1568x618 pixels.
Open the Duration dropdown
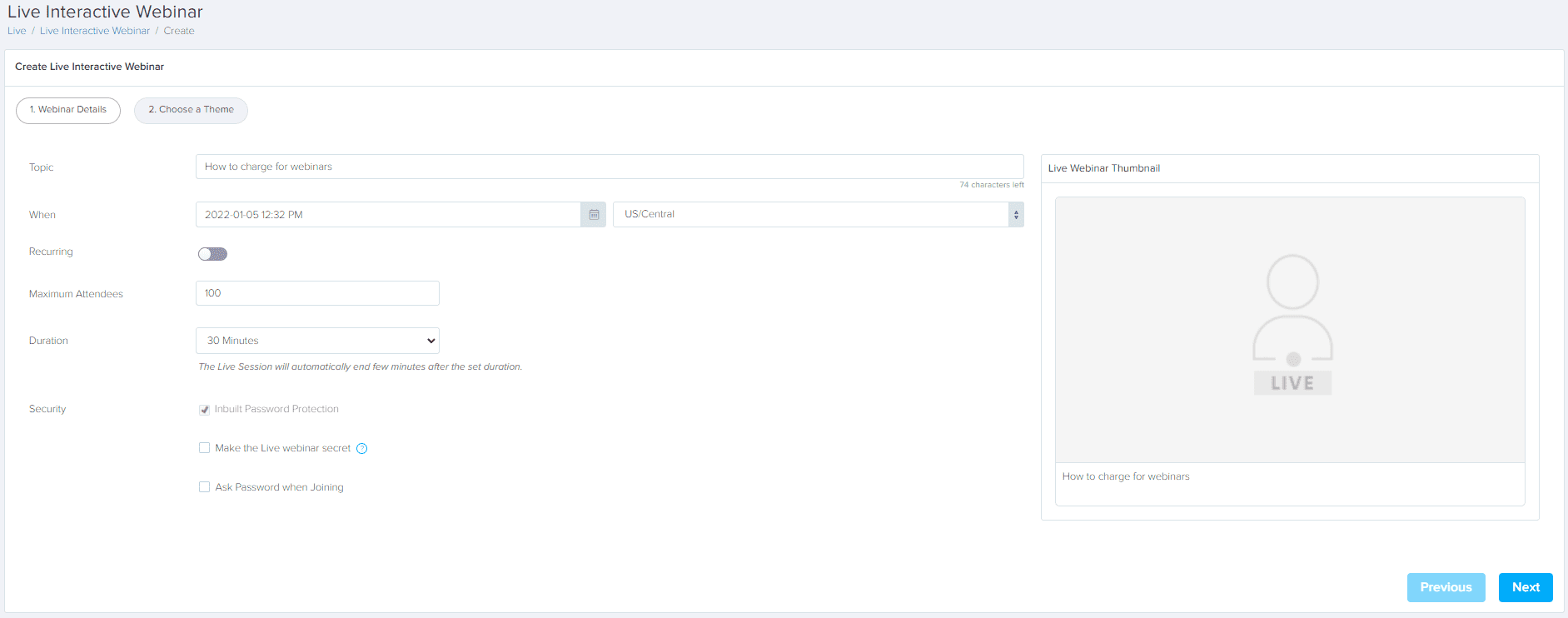point(317,341)
